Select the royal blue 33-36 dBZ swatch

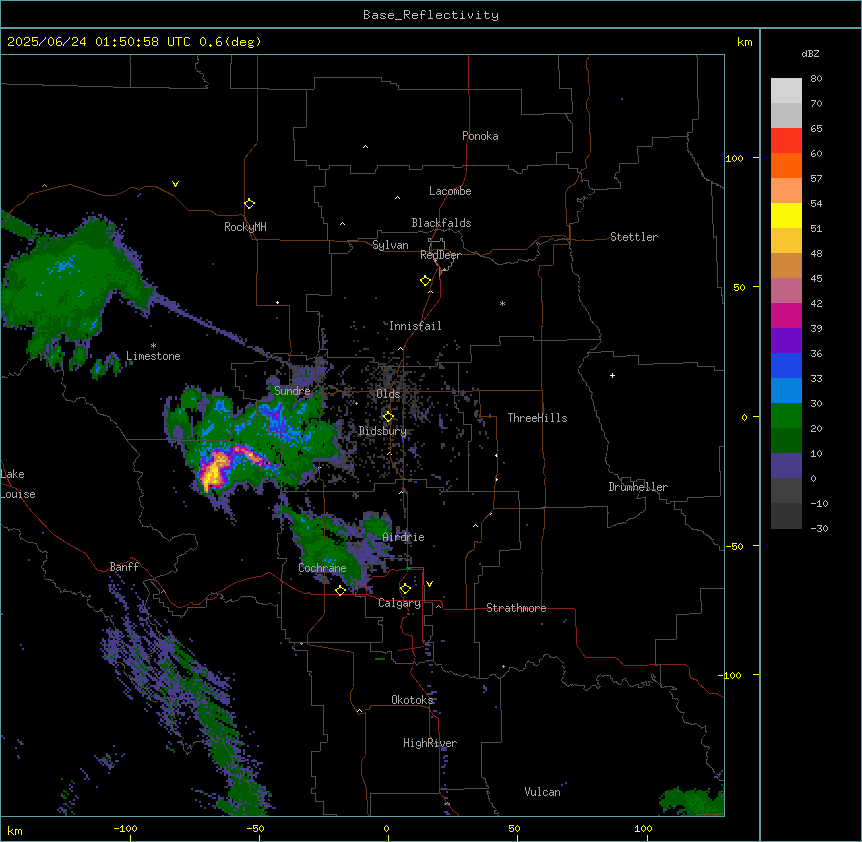[x=786, y=365]
